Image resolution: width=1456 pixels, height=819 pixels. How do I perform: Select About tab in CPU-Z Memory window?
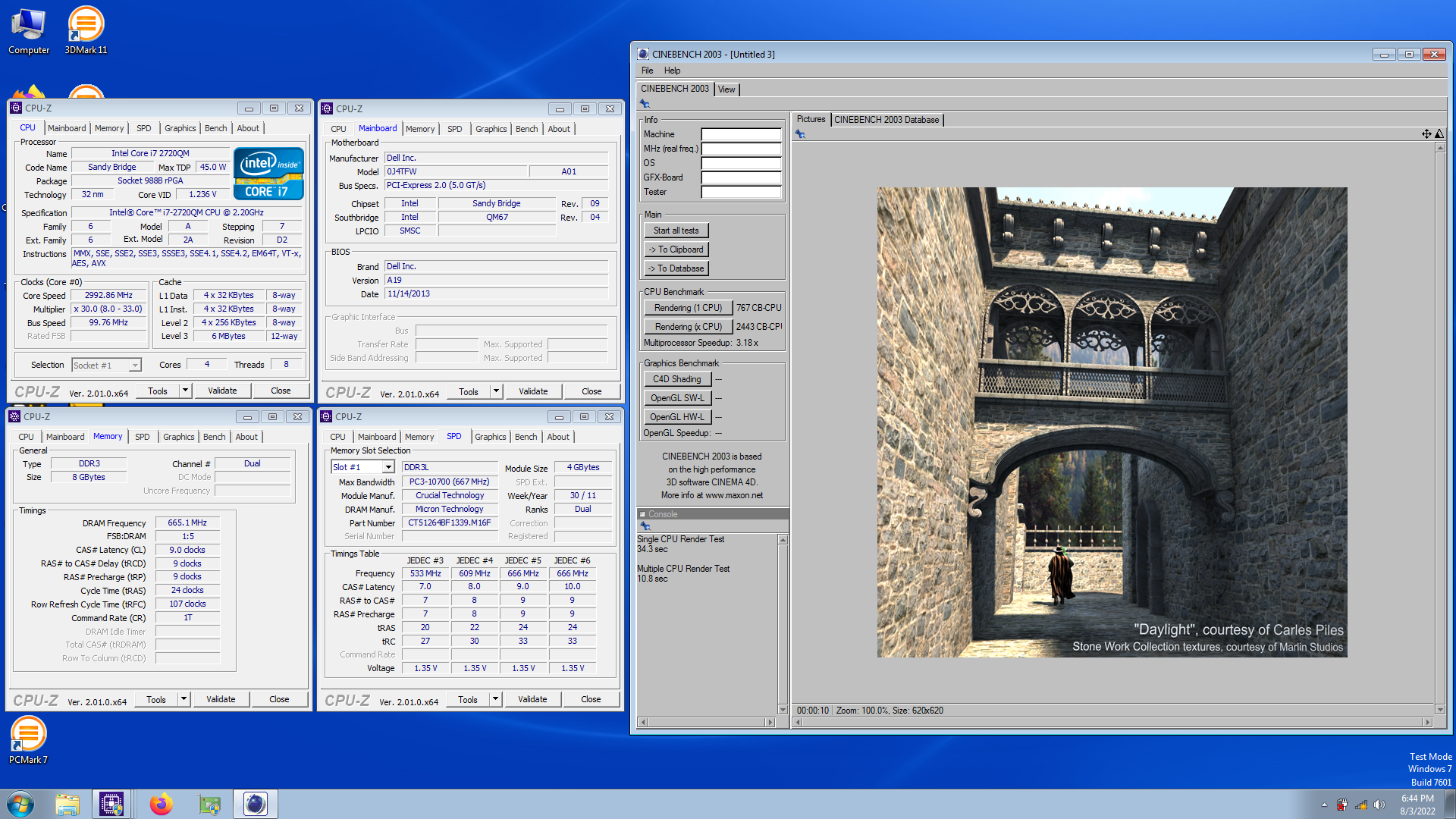(x=246, y=437)
